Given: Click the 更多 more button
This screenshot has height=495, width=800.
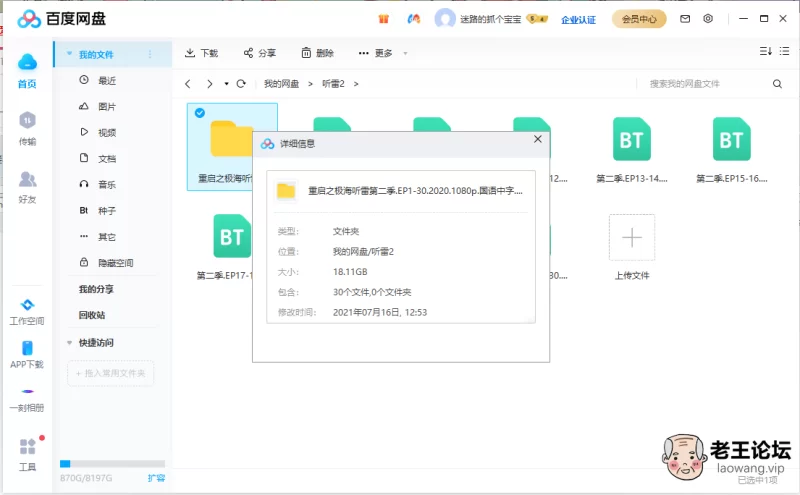Looking at the screenshot, I should click(x=376, y=53).
